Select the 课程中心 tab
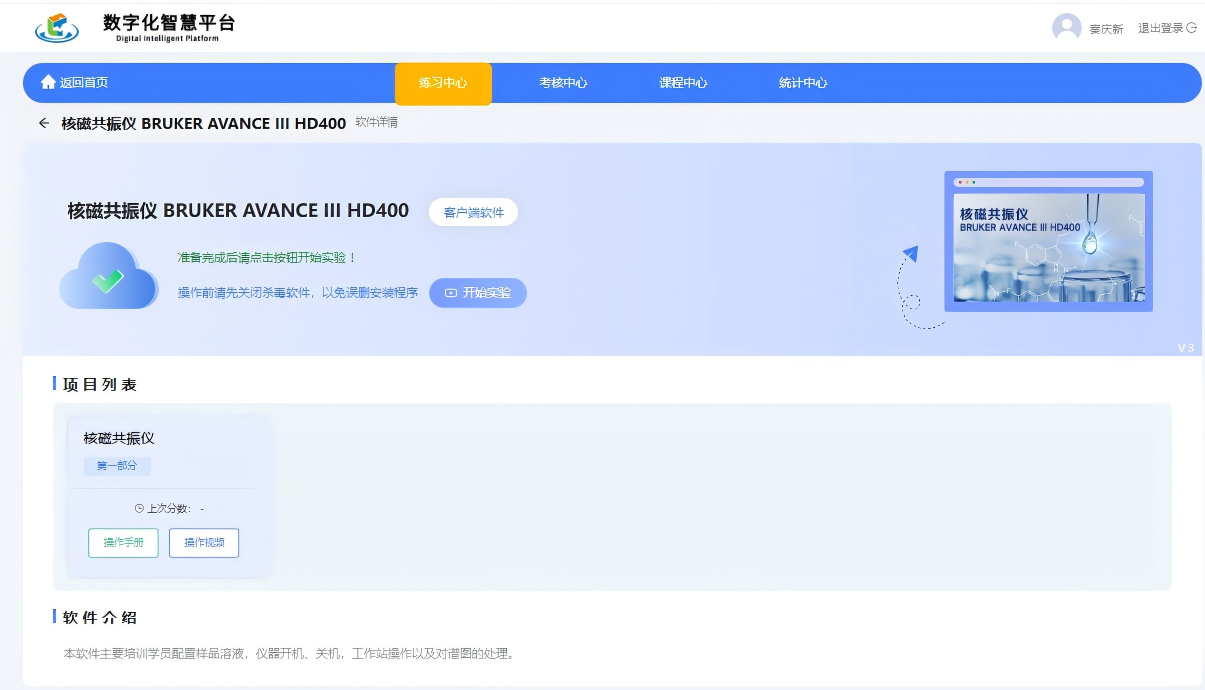This screenshot has height=690, width=1205. point(683,83)
